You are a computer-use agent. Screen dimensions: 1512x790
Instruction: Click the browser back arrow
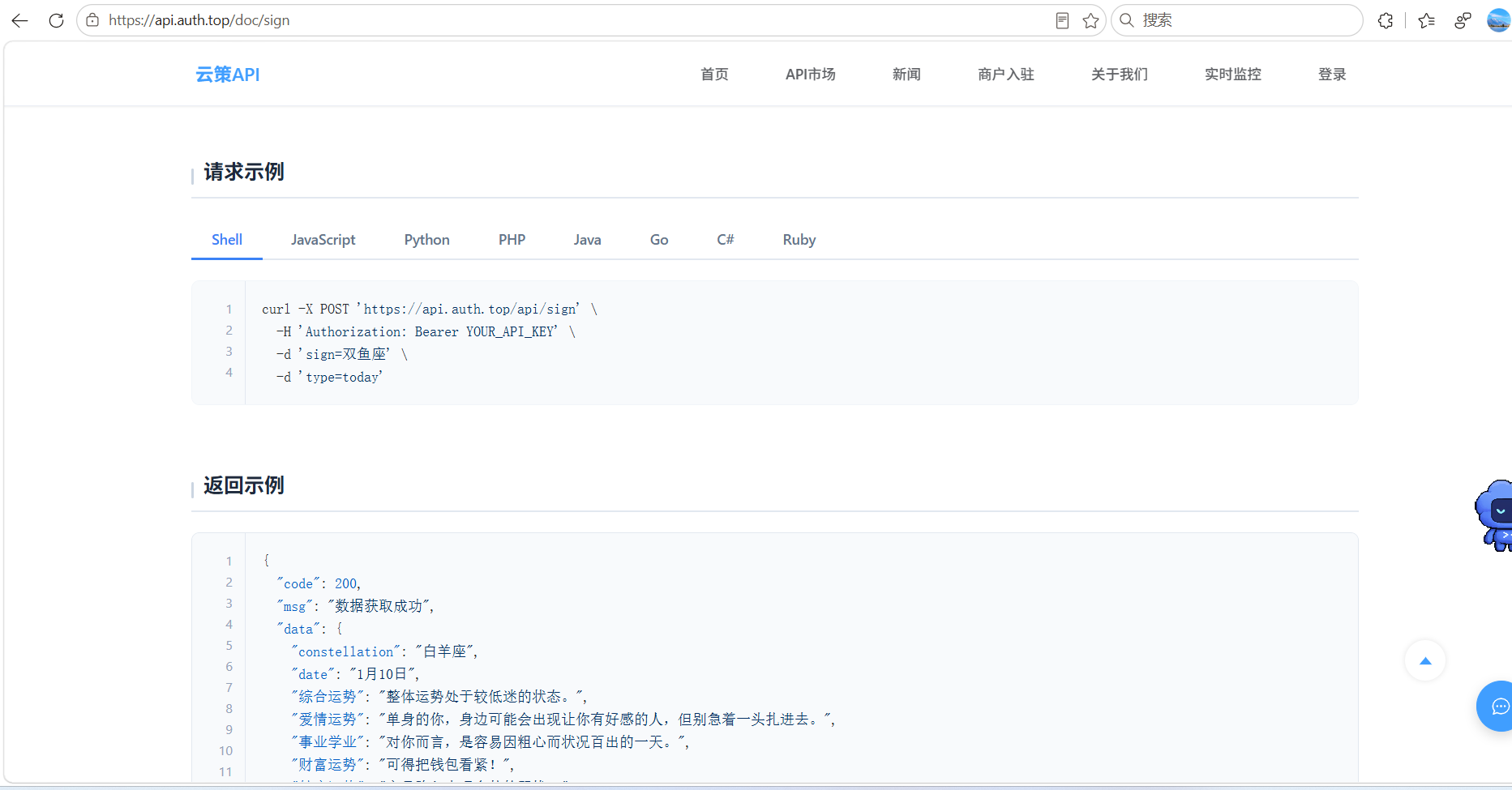20,20
